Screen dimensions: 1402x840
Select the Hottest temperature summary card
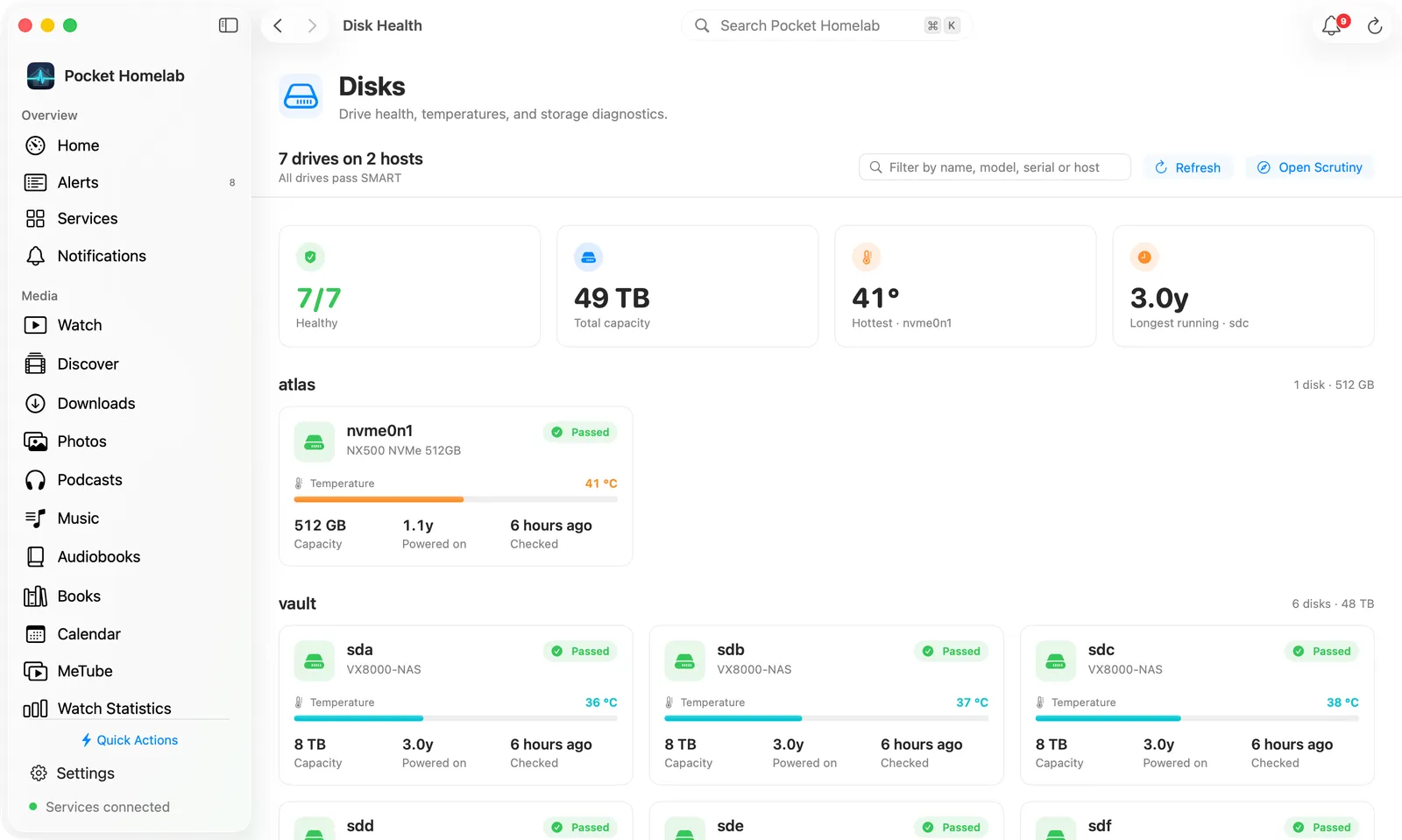[x=965, y=286]
